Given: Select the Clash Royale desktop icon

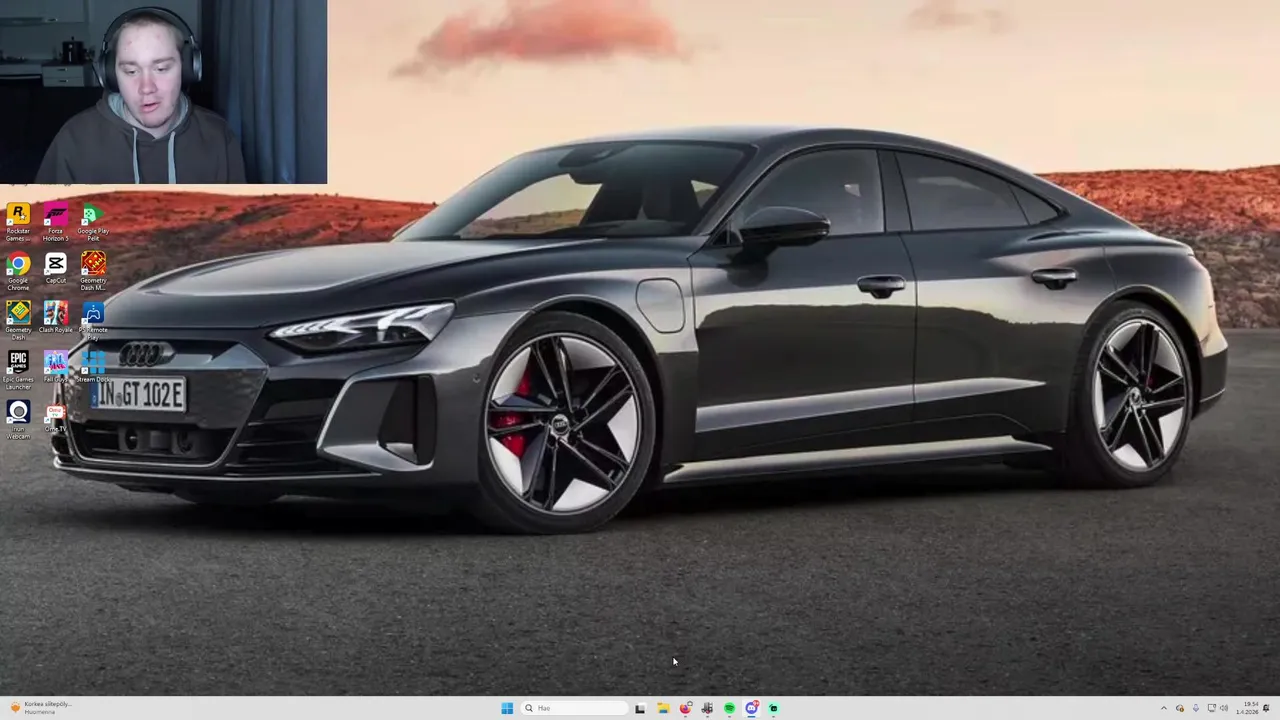Looking at the screenshot, I should pyautogui.click(x=56, y=319).
